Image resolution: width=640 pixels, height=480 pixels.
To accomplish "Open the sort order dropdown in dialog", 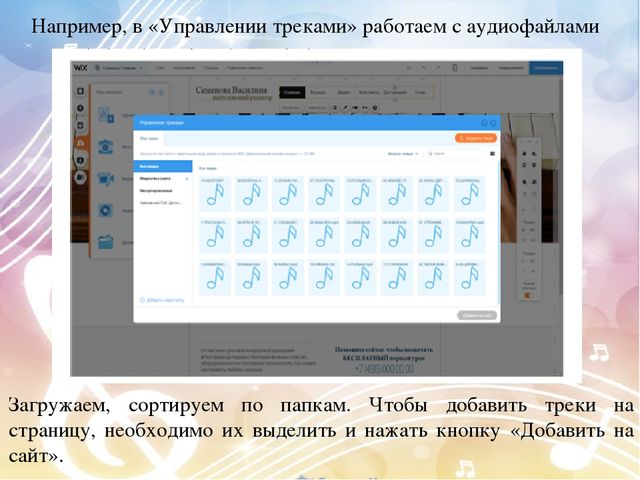I will coord(403,154).
